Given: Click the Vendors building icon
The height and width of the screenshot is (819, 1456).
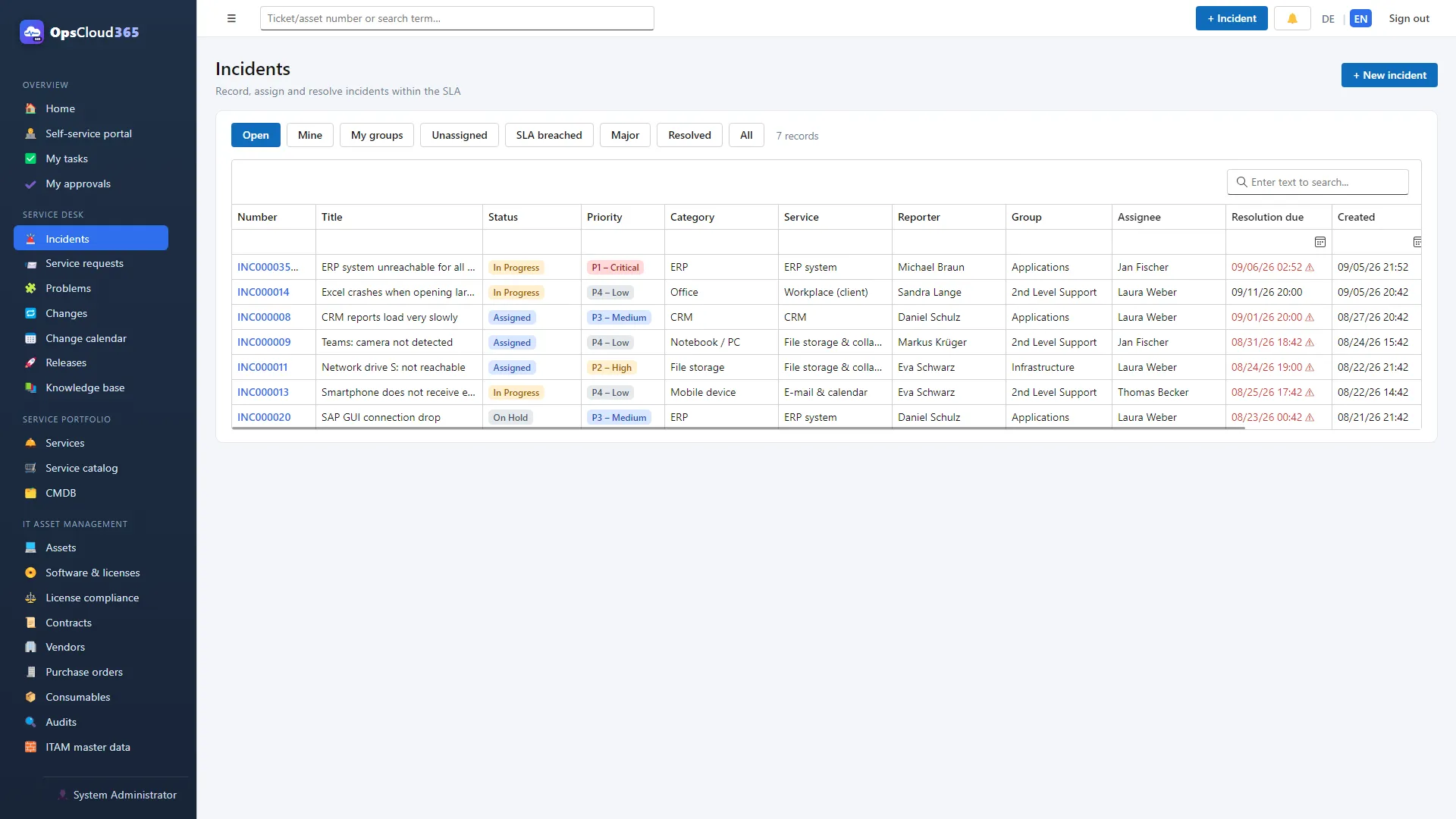Looking at the screenshot, I should click(x=30, y=647).
